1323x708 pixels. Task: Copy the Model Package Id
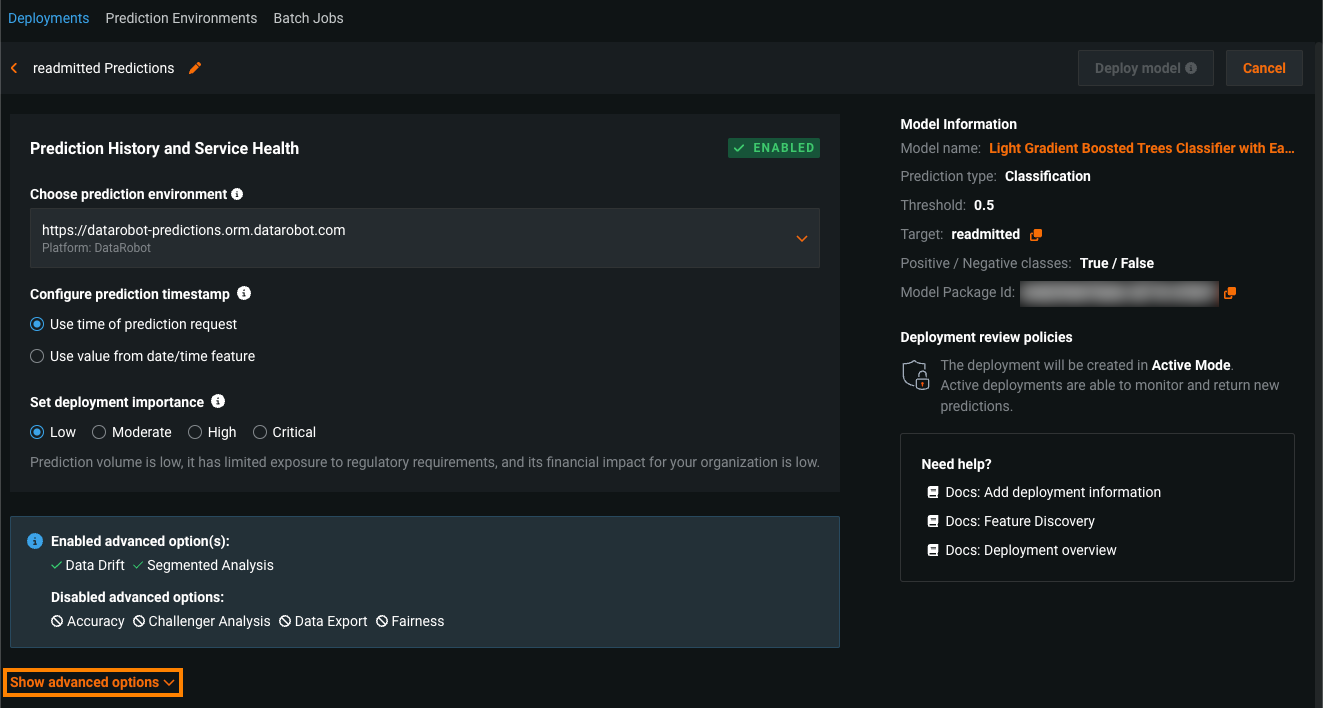(x=1230, y=293)
